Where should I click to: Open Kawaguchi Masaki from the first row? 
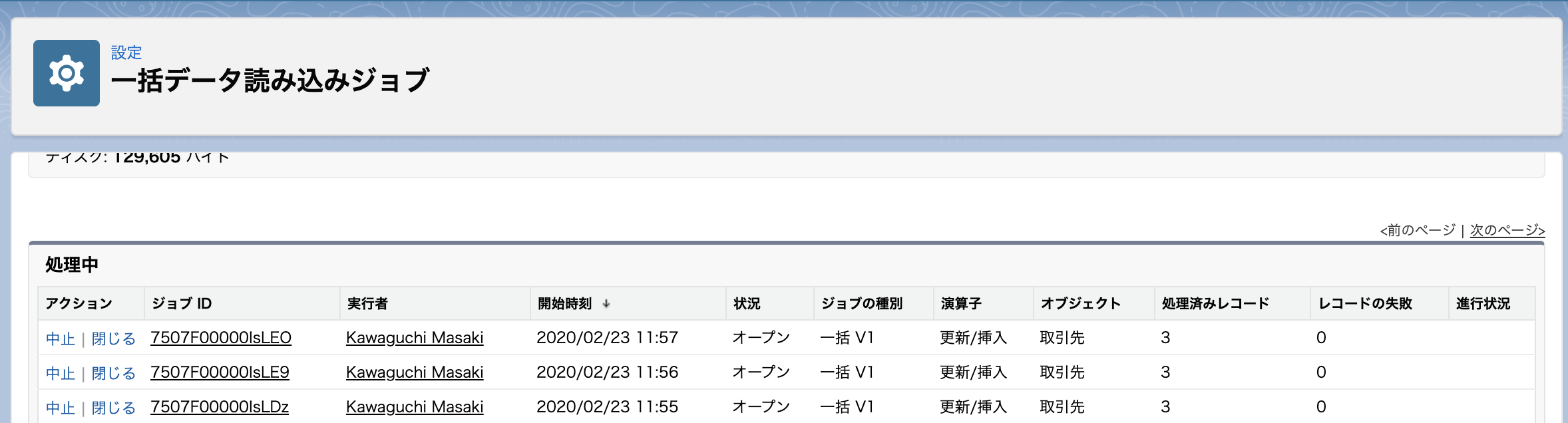[x=414, y=338]
